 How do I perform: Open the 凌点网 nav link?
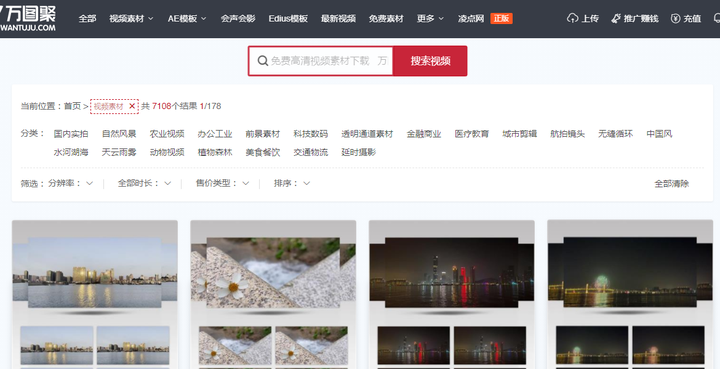pos(471,18)
